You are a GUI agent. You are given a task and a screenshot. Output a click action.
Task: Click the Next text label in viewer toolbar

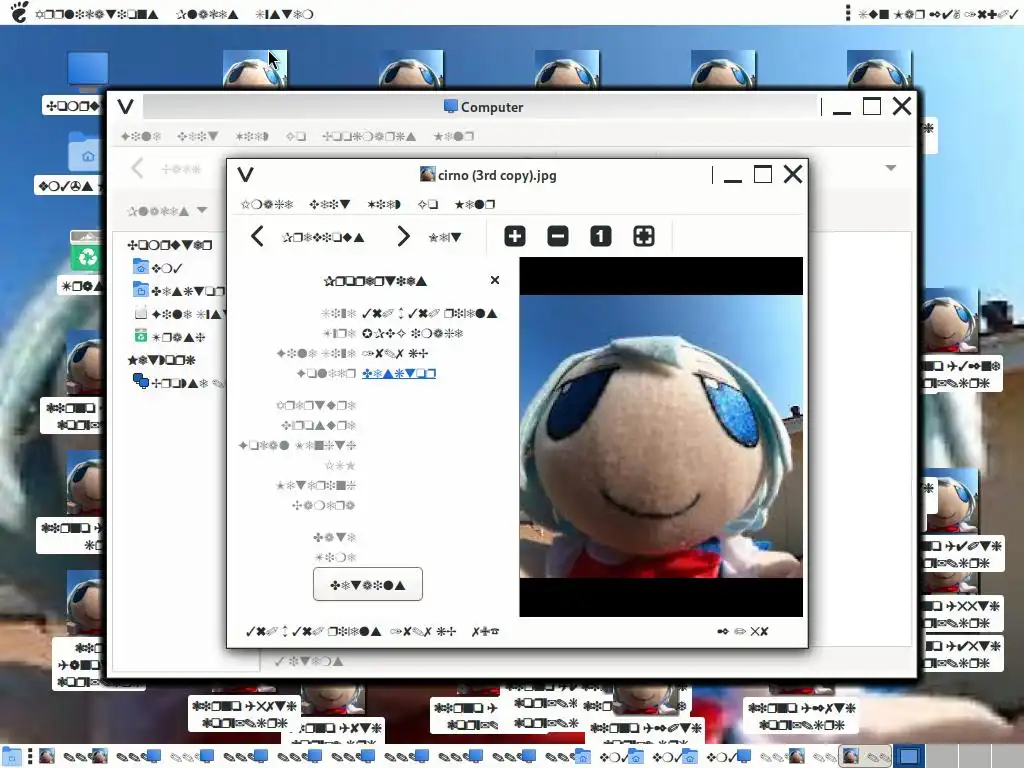445,237
